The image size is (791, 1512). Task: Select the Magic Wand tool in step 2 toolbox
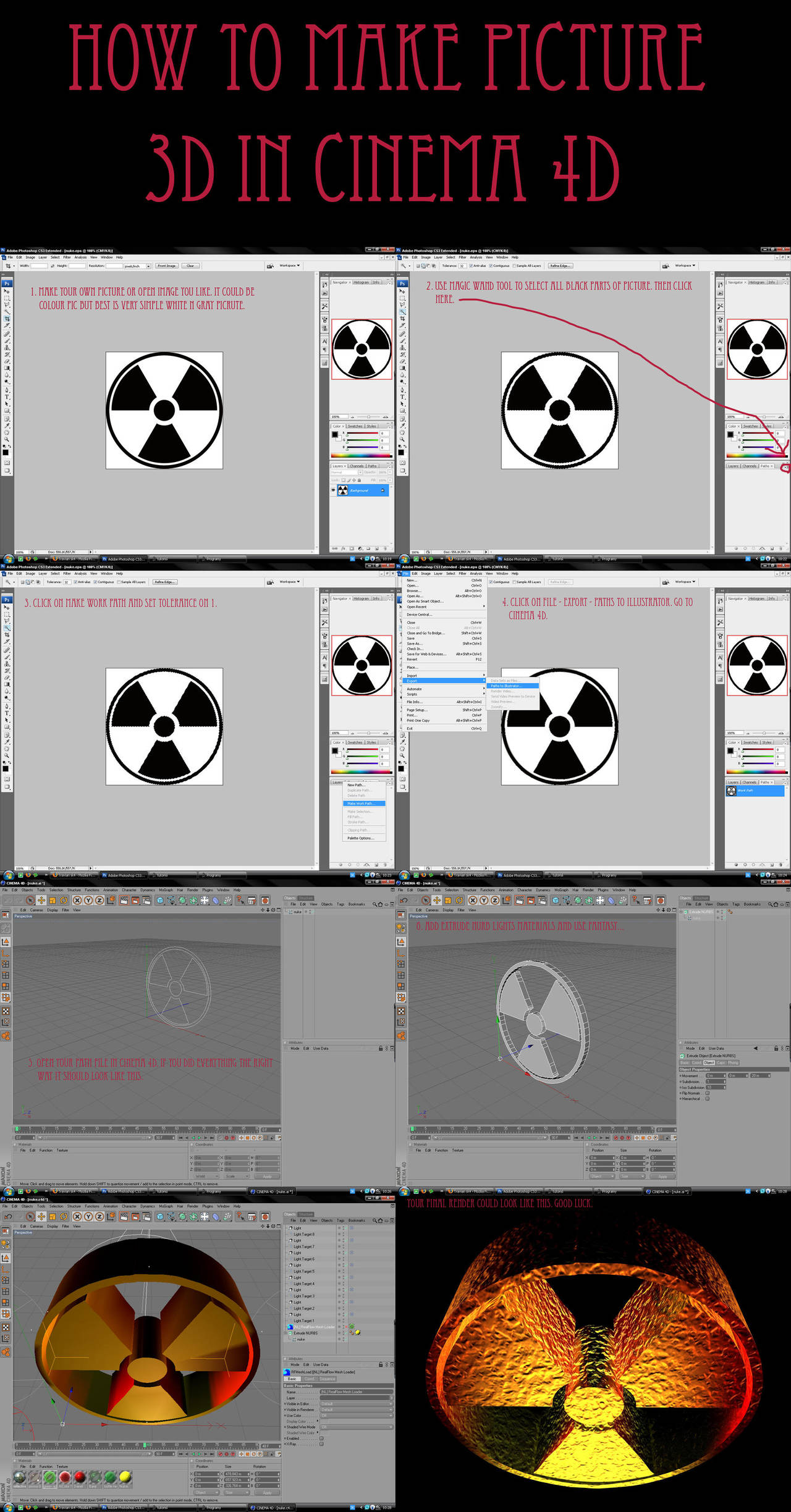pos(402,312)
